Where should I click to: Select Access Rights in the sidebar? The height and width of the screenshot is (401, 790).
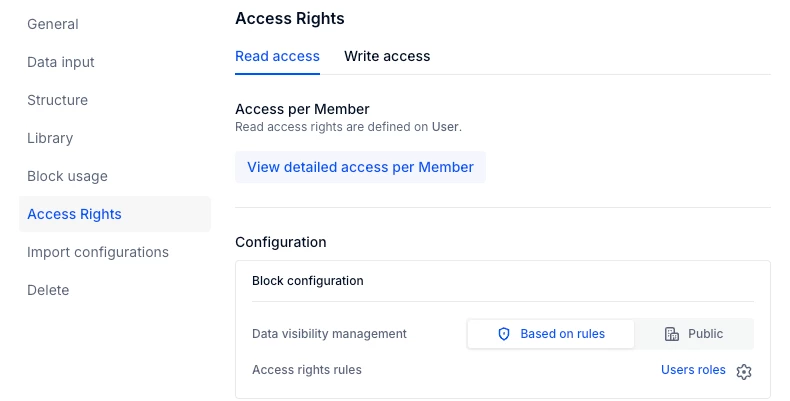coord(74,214)
